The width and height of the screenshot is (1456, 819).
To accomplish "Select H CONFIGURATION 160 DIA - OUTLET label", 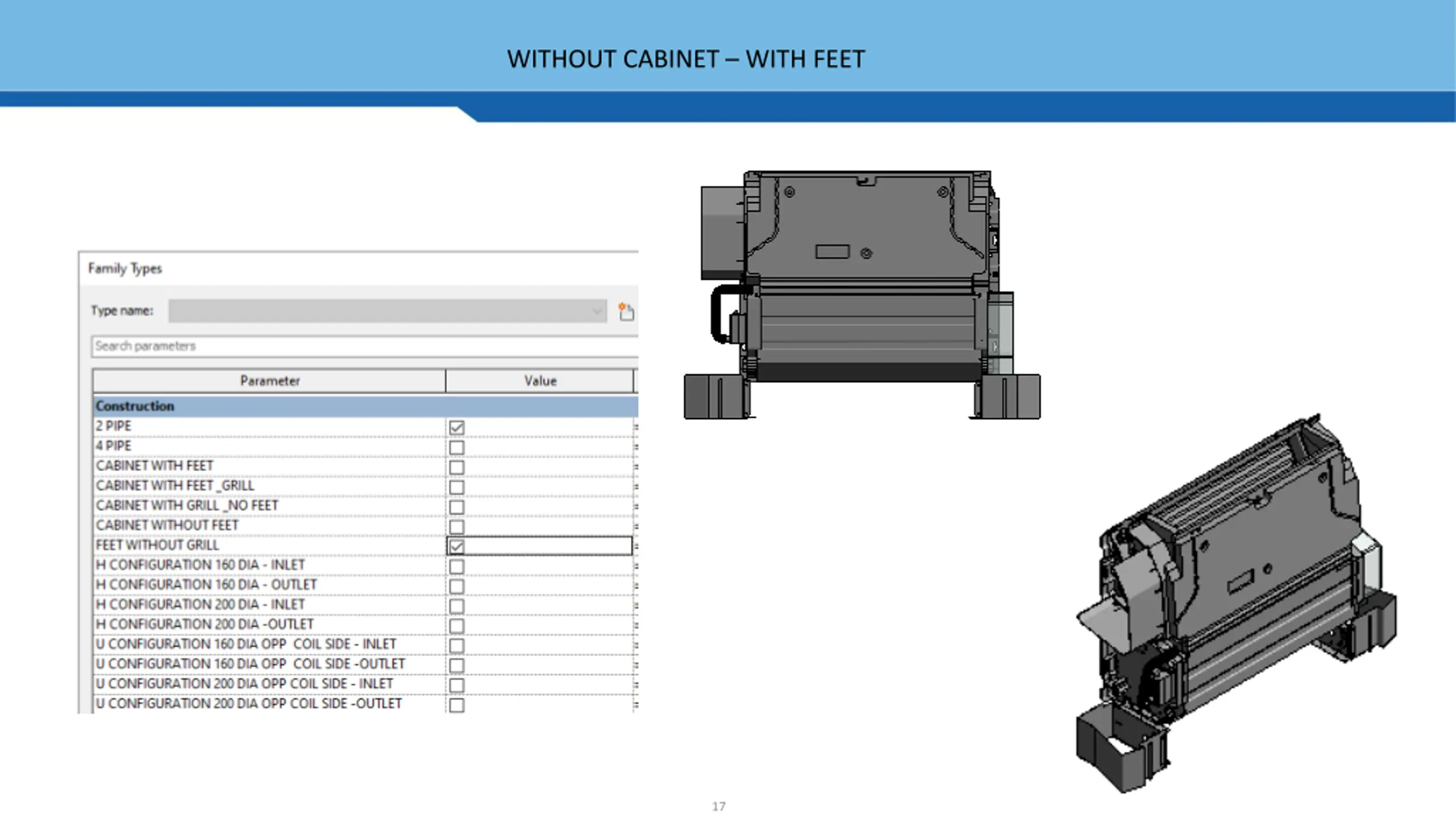I will [206, 585].
